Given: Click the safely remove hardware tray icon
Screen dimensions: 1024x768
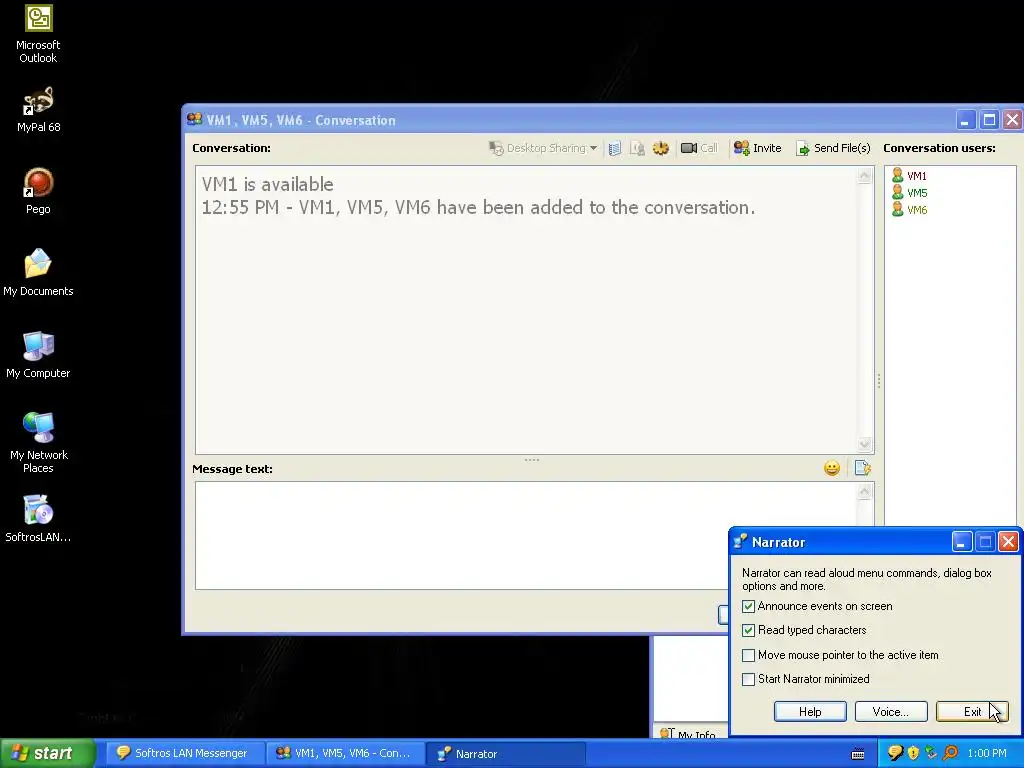Looking at the screenshot, I should (x=931, y=754).
